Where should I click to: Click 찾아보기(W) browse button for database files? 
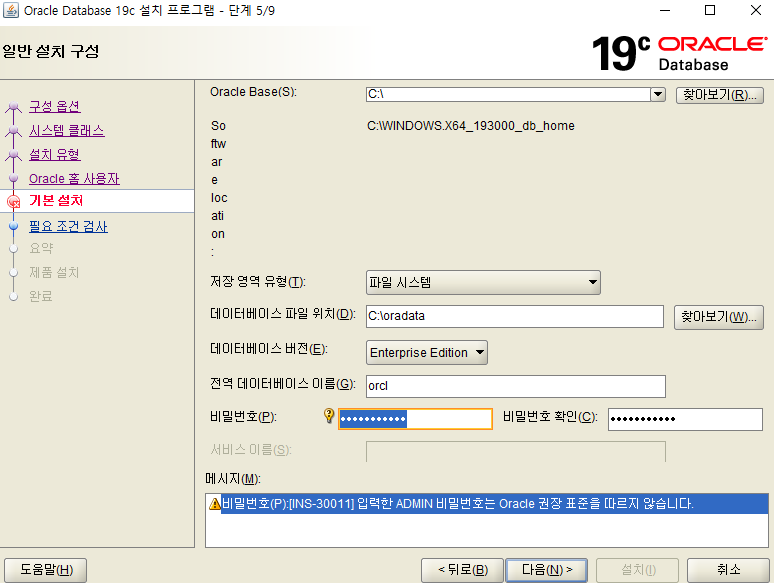[719, 316]
